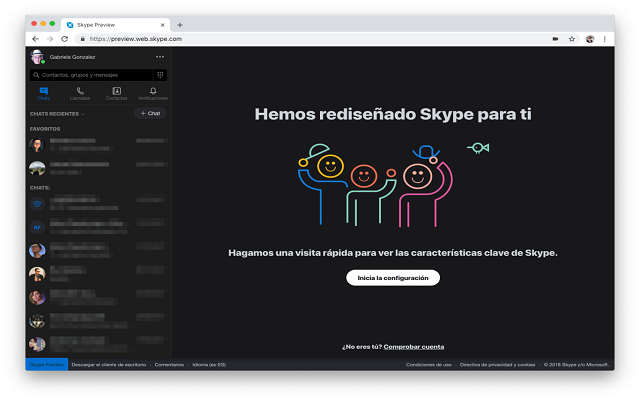The width and height of the screenshot is (640, 400).
Task: Click Gabriela Gonzalez profile avatar
Action: click(x=37, y=57)
